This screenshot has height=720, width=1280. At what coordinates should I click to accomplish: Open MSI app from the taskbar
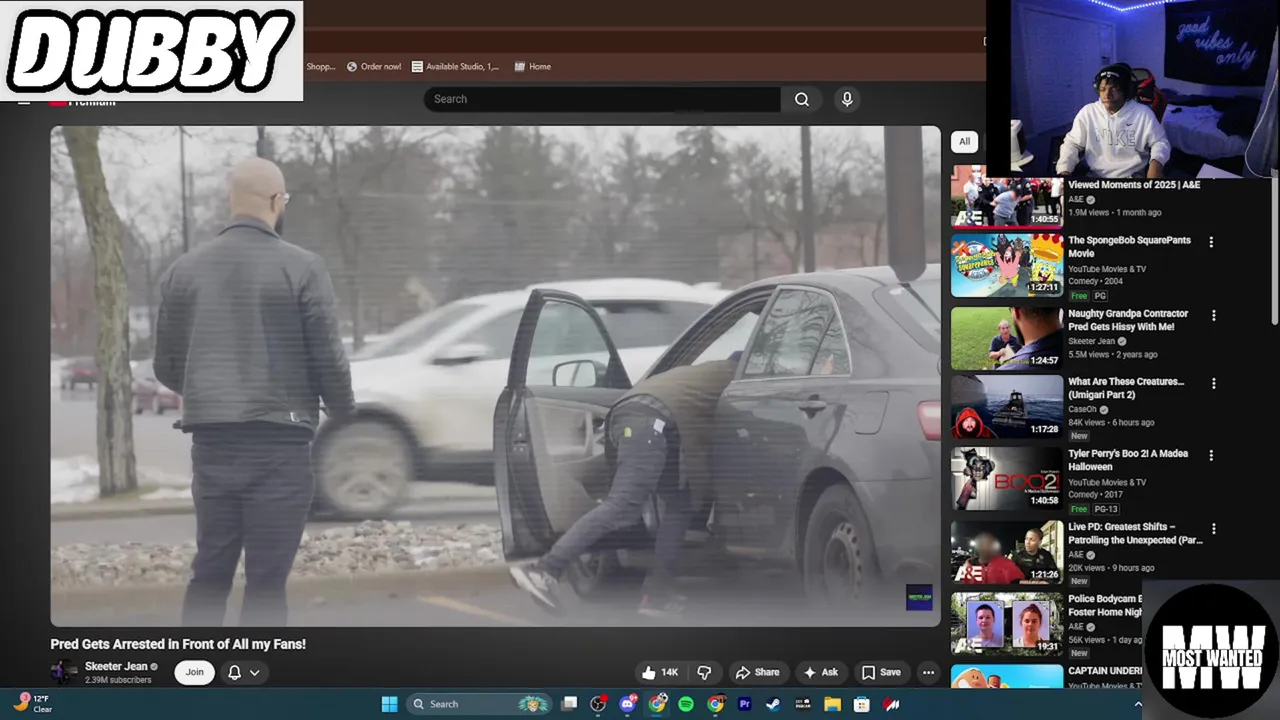tap(890, 704)
